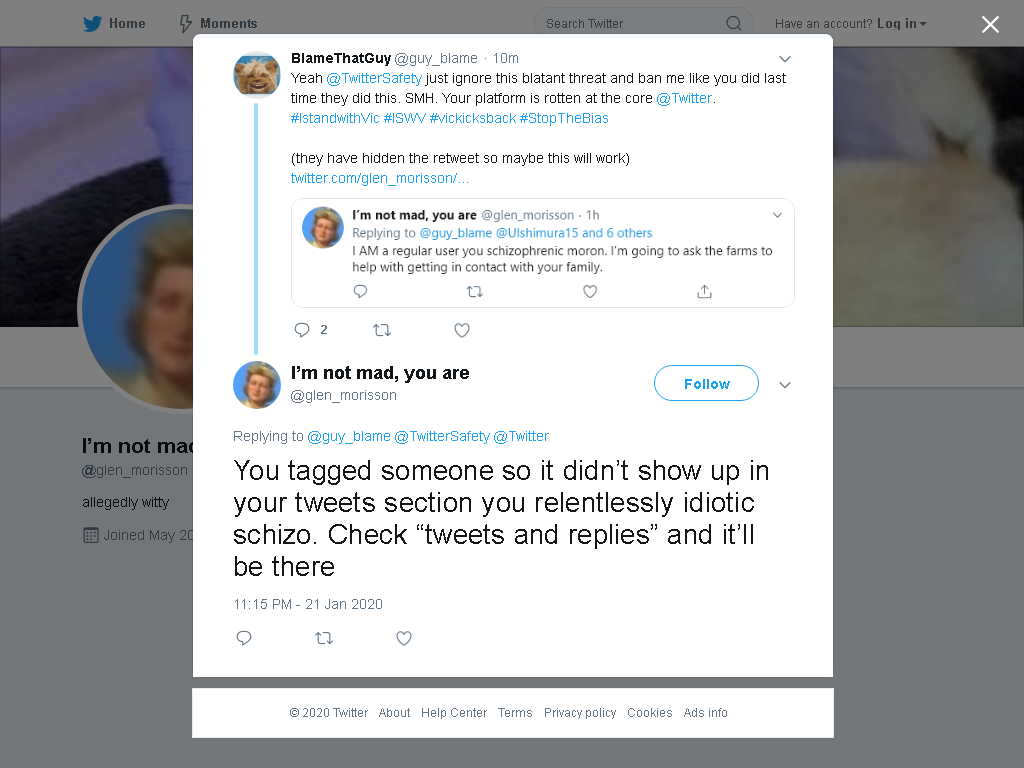Open the Moments tab
This screenshot has height=768, width=1024.
pos(218,24)
